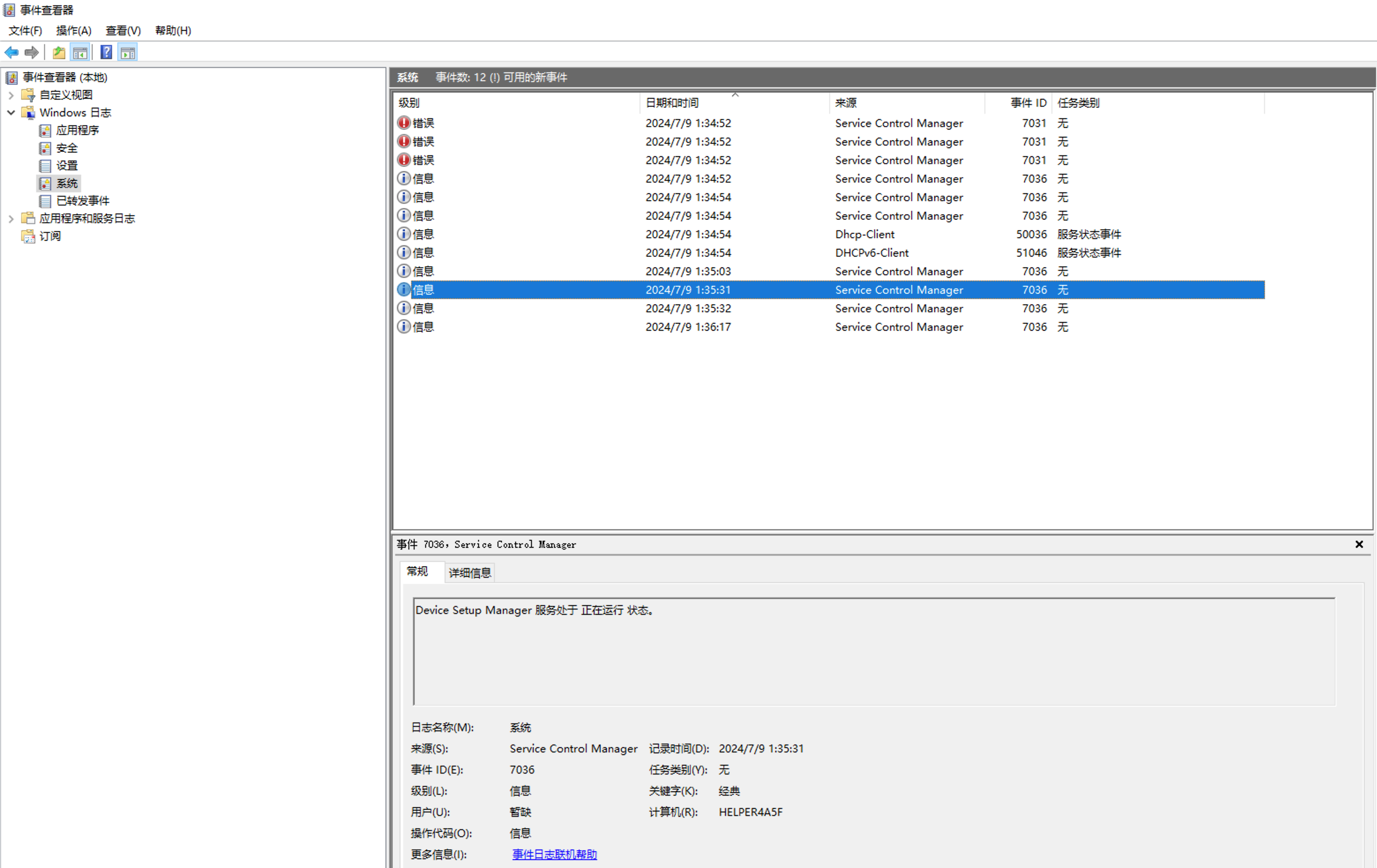The height and width of the screenshot is (868, 1377).
Task: Open the 事件日志联机帮助 link
Action: [554, 854]
